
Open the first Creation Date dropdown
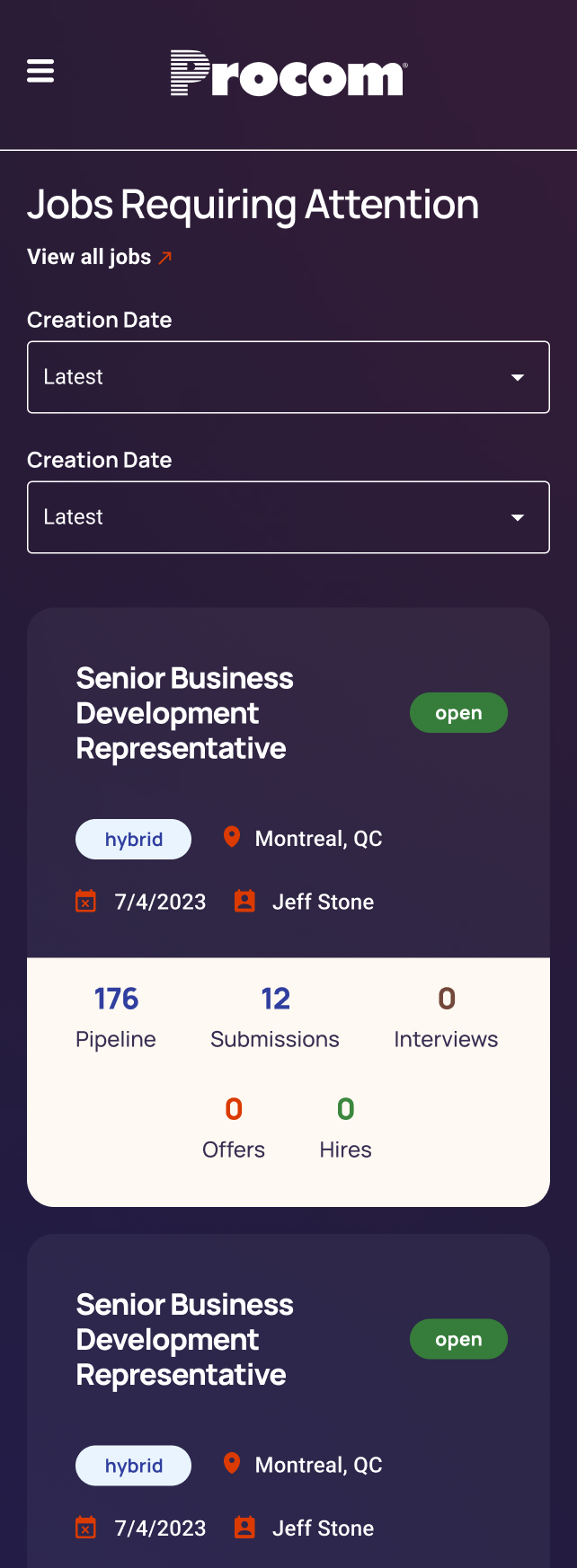coord(288,377)
